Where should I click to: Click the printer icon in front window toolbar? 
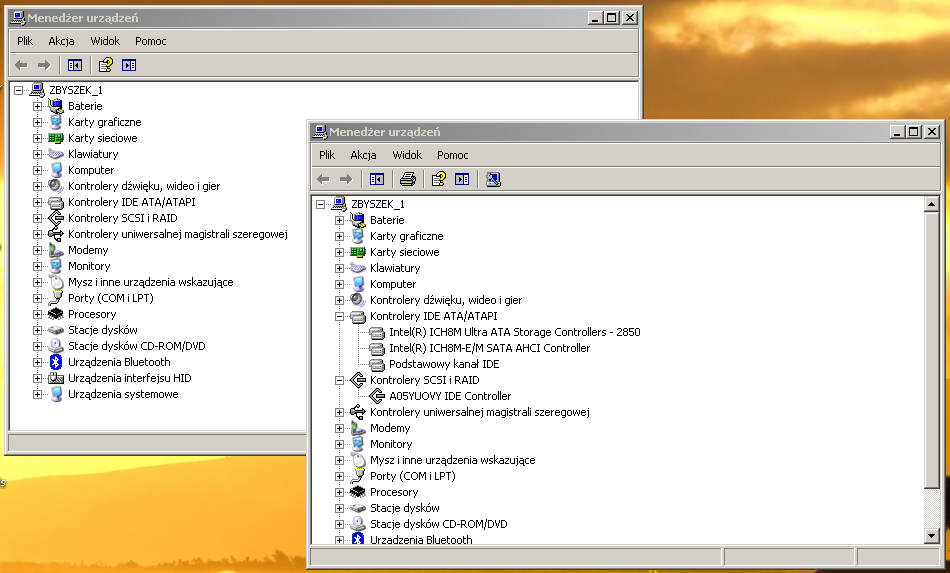(408, 179)
